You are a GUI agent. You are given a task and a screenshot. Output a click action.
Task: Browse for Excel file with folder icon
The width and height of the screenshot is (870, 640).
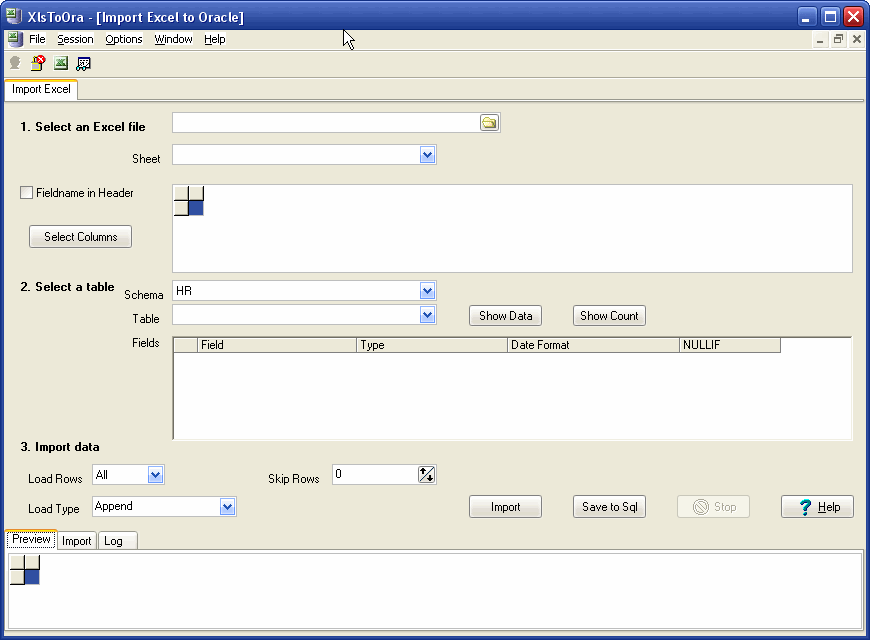click(x=489, y=123)
